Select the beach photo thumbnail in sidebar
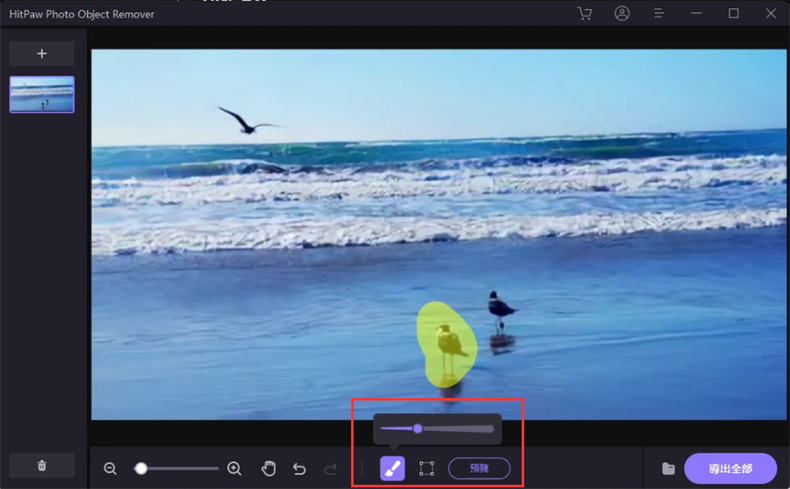 tap(42, 94)
